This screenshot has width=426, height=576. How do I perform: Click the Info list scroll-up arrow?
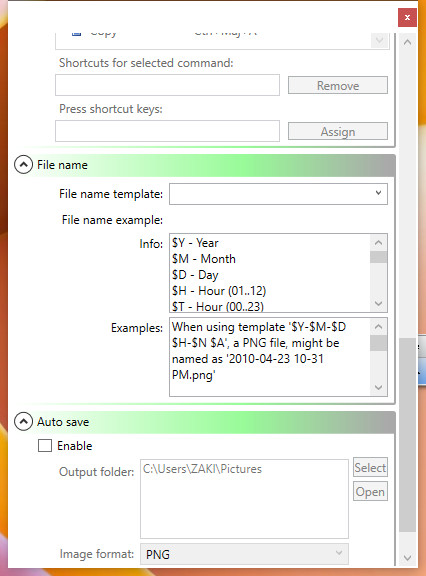[378, 243]
